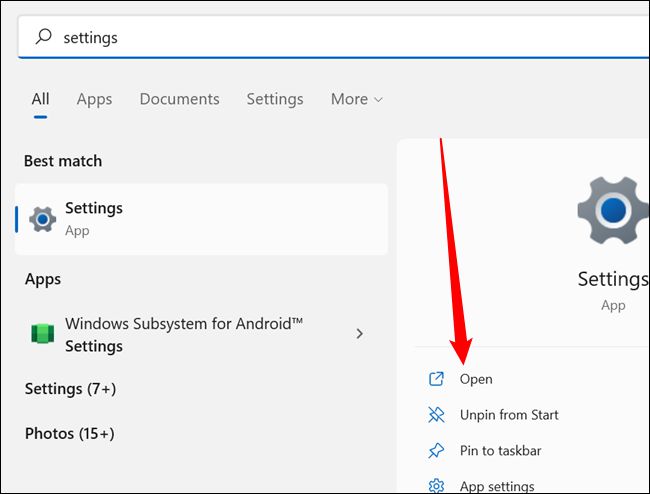Click the large Settings gear icon in preview
This screenshot has height=494, width=650.
612,210
